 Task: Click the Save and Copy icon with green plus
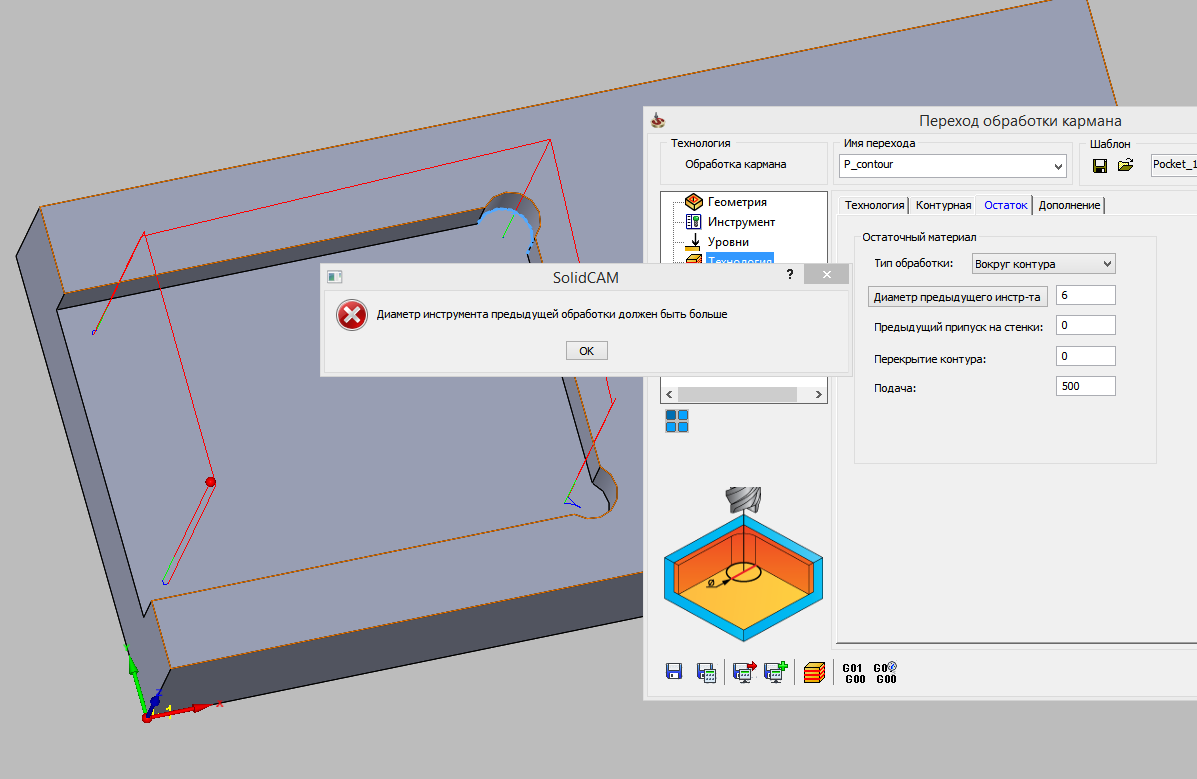pyautogui.click(x=776, y=672)
